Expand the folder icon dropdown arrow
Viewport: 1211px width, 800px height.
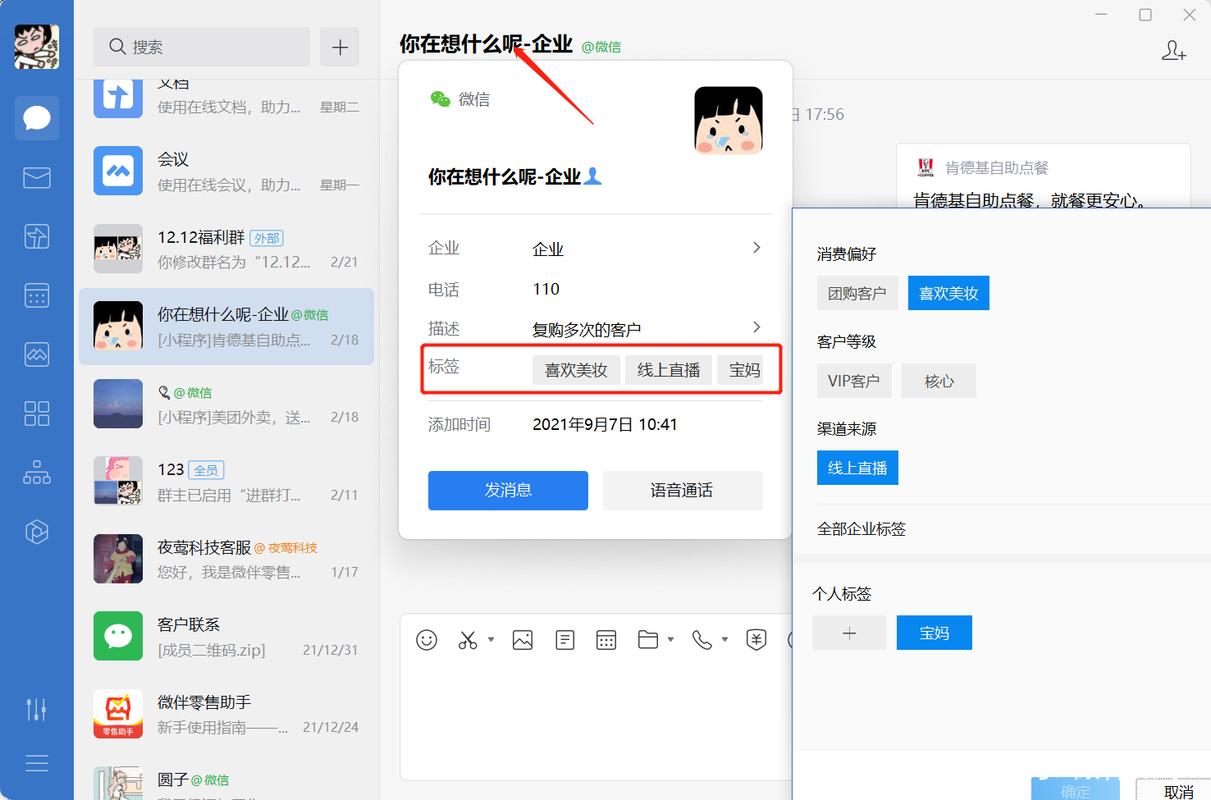click(x=670, y=640)
